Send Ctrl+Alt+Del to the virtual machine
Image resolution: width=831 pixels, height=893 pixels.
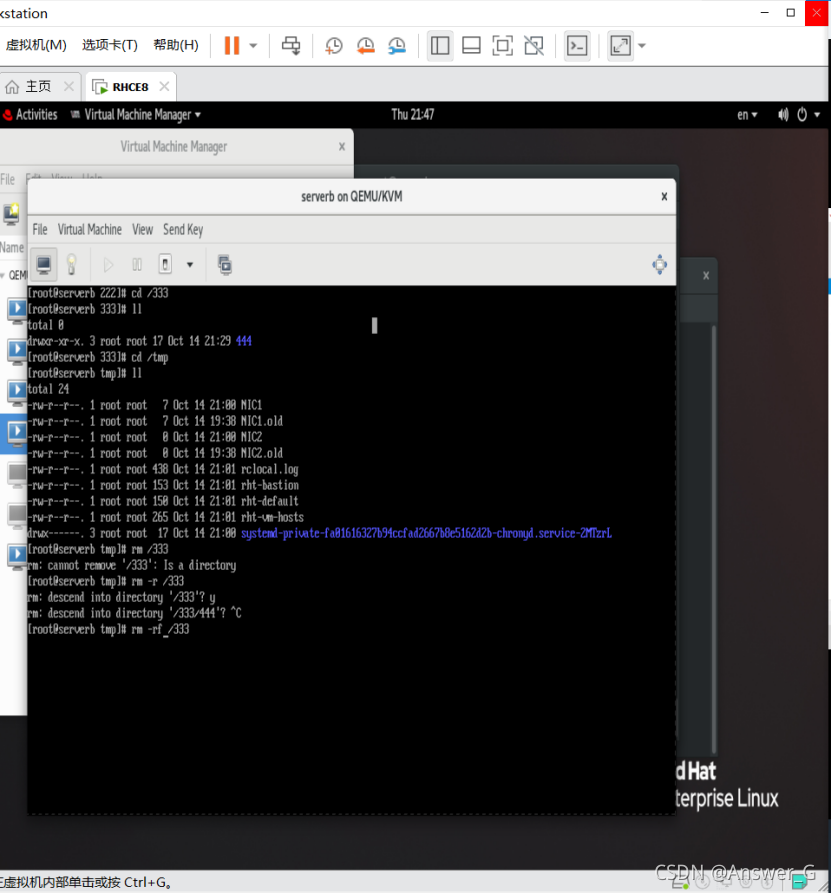(x=291, y=46)
